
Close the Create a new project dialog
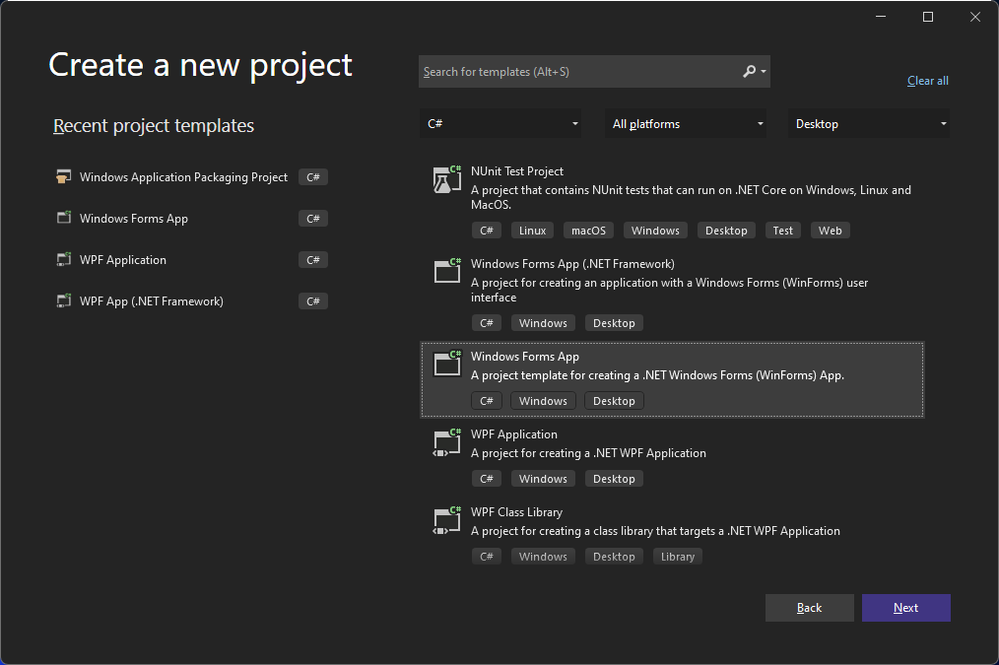pos(975,17)
